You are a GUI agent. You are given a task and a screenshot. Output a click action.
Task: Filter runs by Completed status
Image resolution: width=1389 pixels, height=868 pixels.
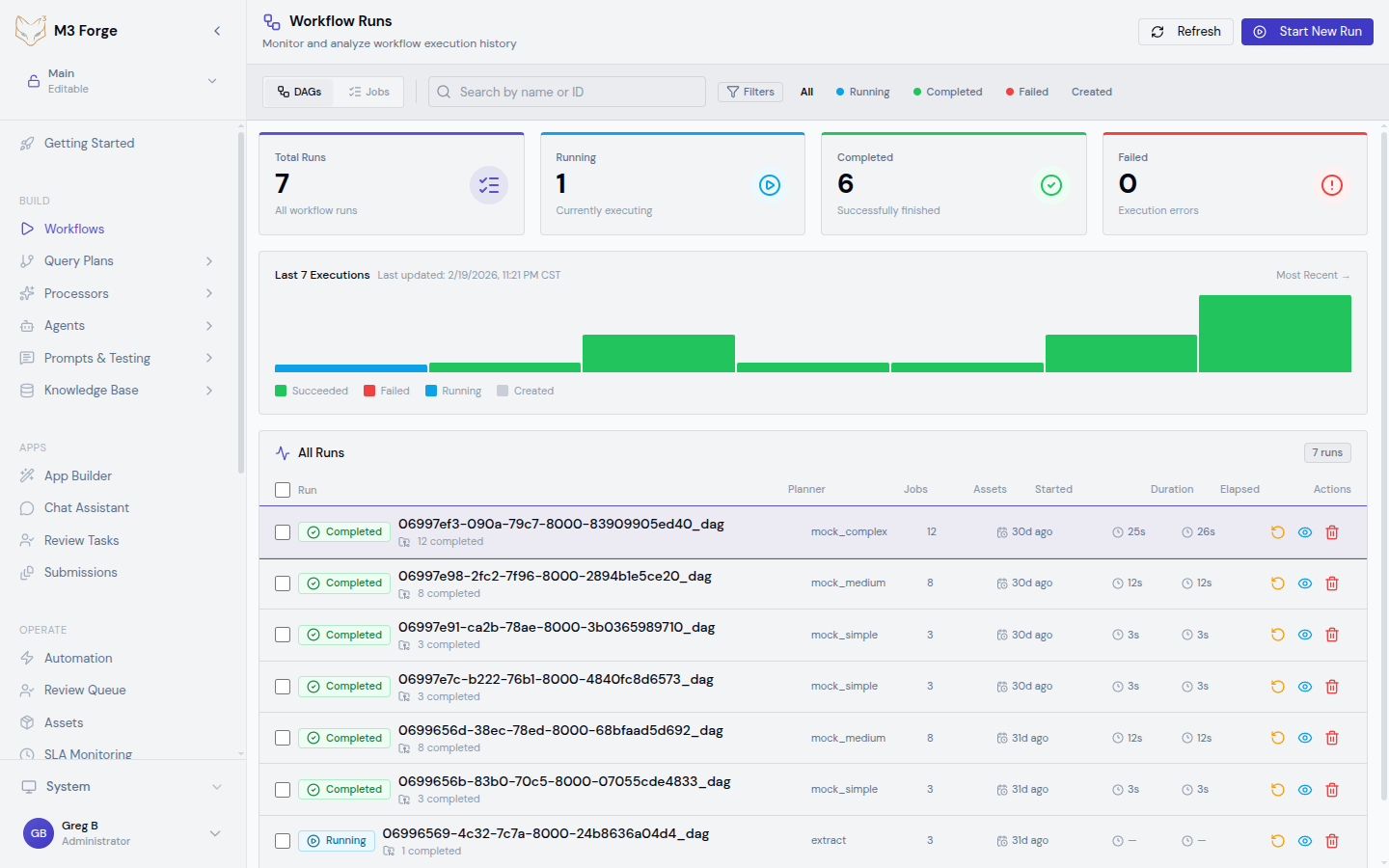[947, 92]
